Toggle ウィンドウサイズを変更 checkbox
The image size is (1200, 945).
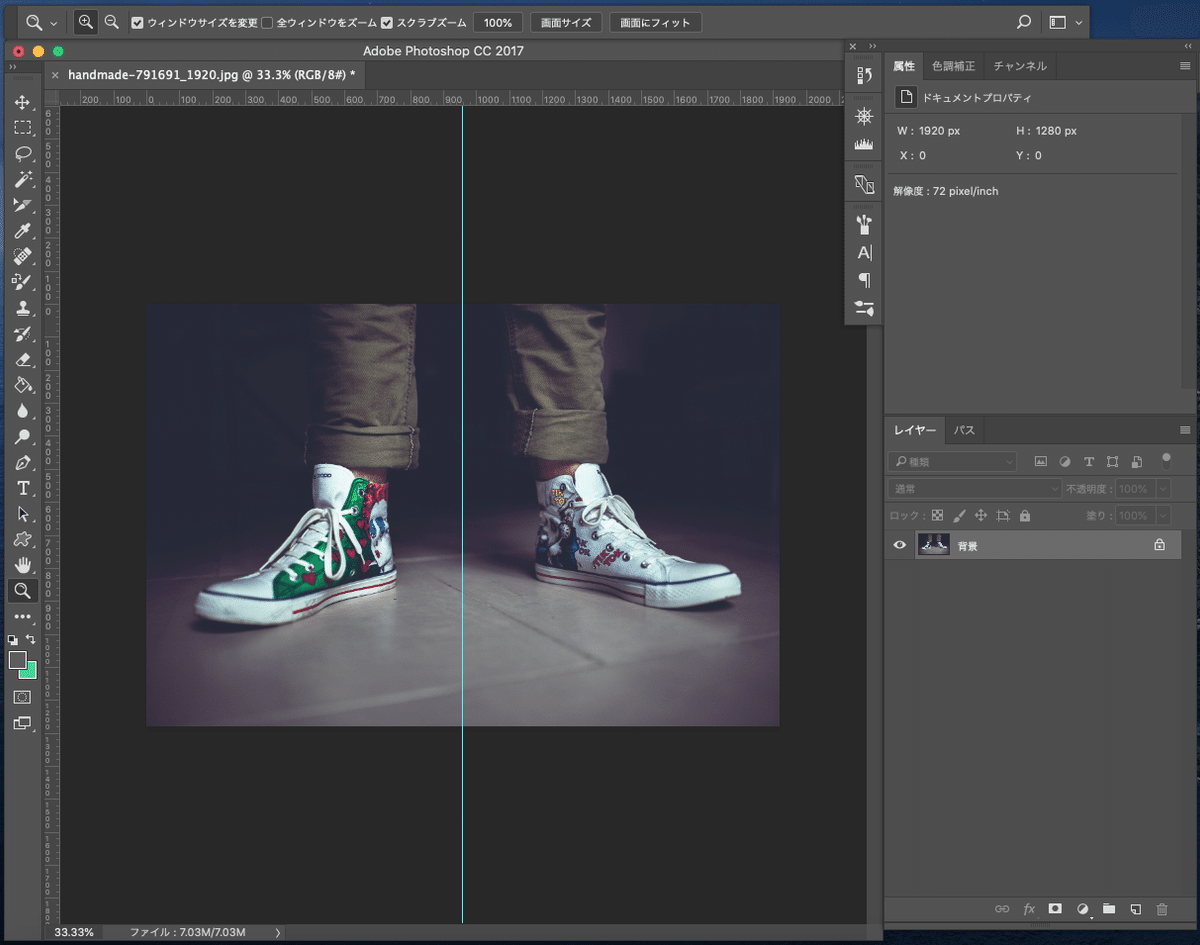coord(138,22)
